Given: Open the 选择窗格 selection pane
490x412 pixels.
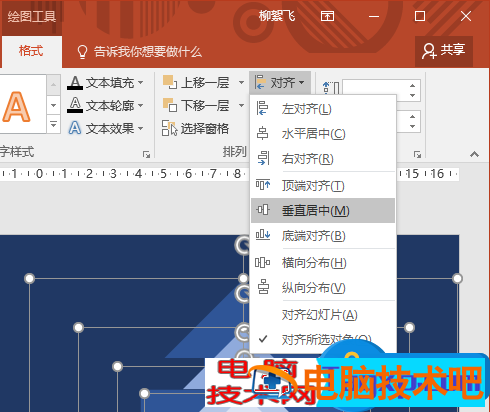Looking at the screenshot, I should pyautogui.click(x=196, y=129).
